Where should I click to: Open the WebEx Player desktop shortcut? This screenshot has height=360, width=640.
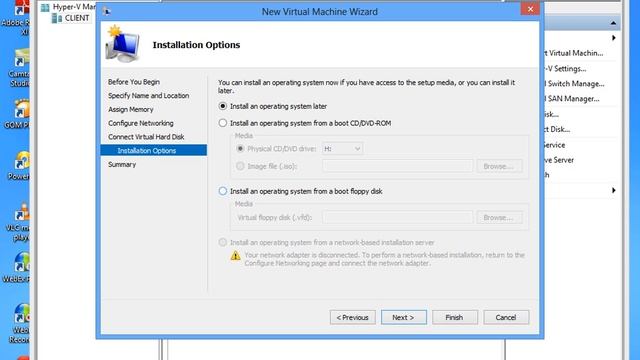[x=17, y=268]
